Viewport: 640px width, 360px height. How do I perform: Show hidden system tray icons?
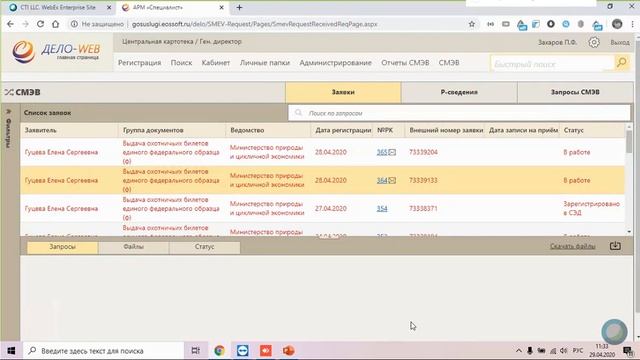(x=518, y=351)
